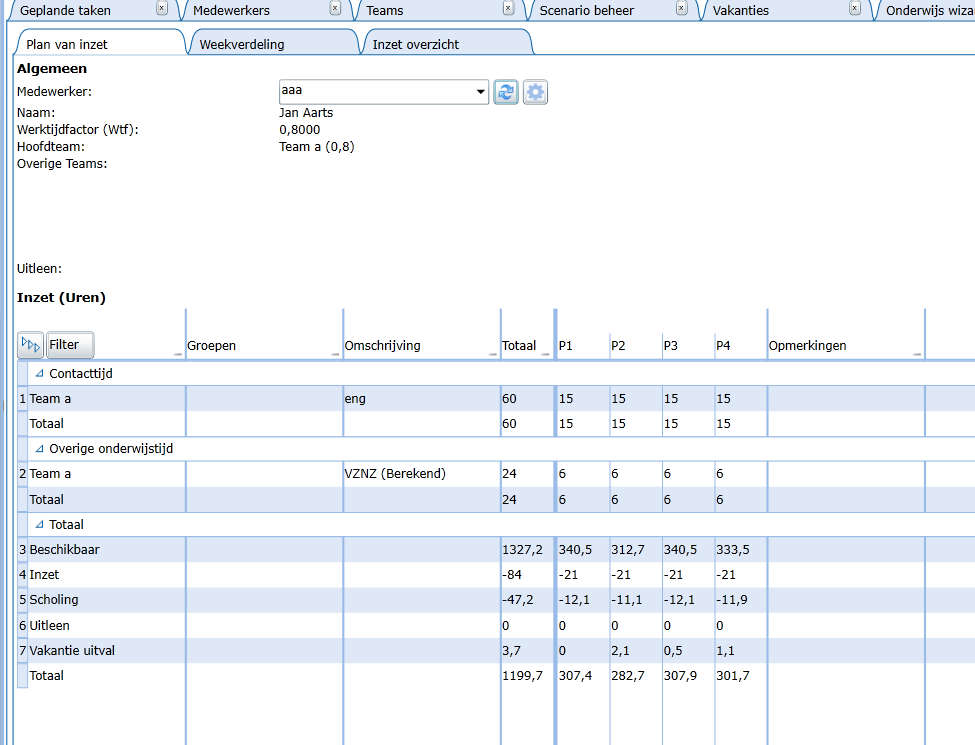The width and height of the screenshot is (975, 745).
Task: Close the Scenario beheer tab
Action: click(x=682, y=8)
